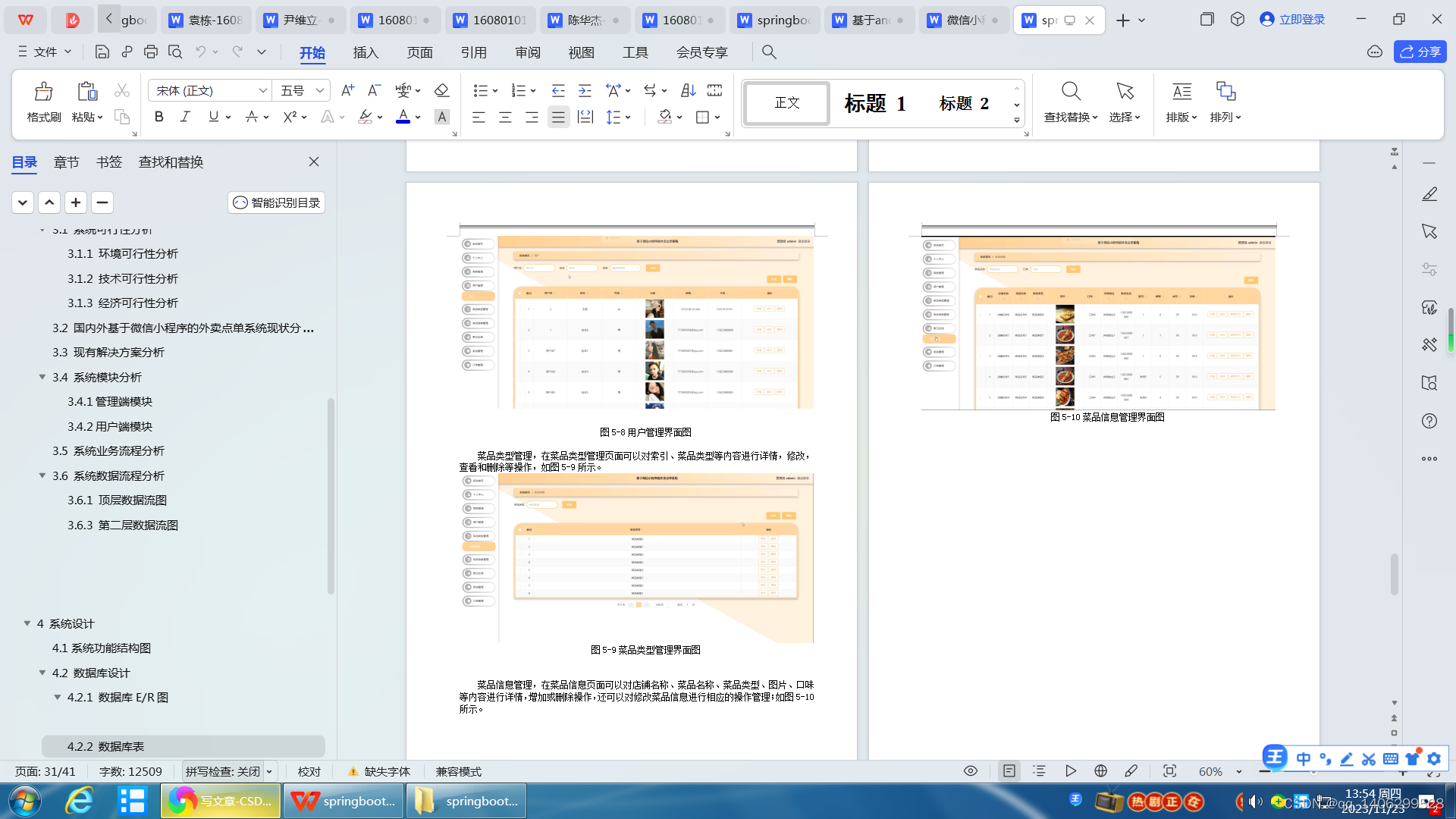Collapse 3.4 系统模块分析 tree node
The image size is (1456, 819).
[x=42, y=377]
